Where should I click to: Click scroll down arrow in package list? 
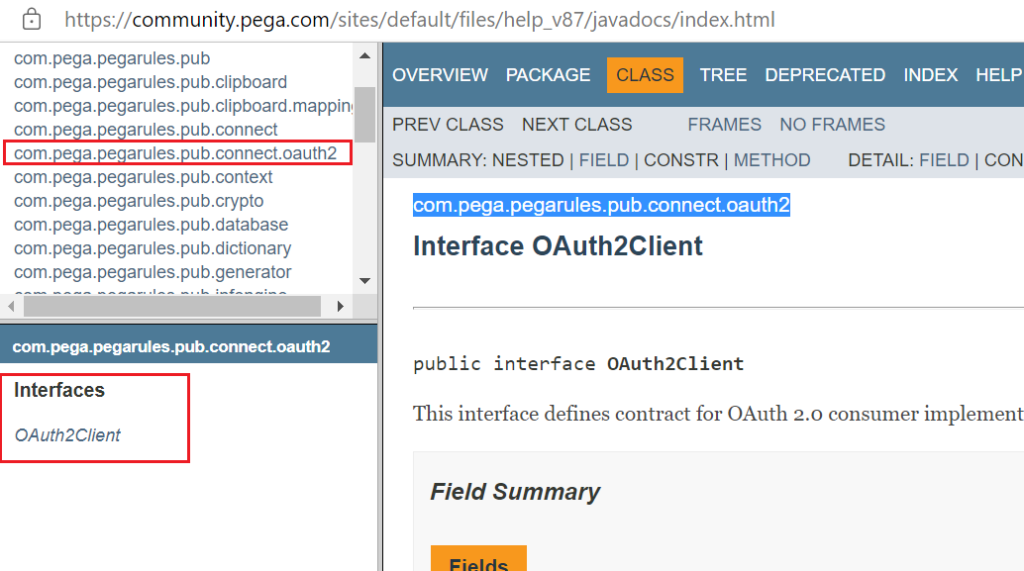point(365,281)
